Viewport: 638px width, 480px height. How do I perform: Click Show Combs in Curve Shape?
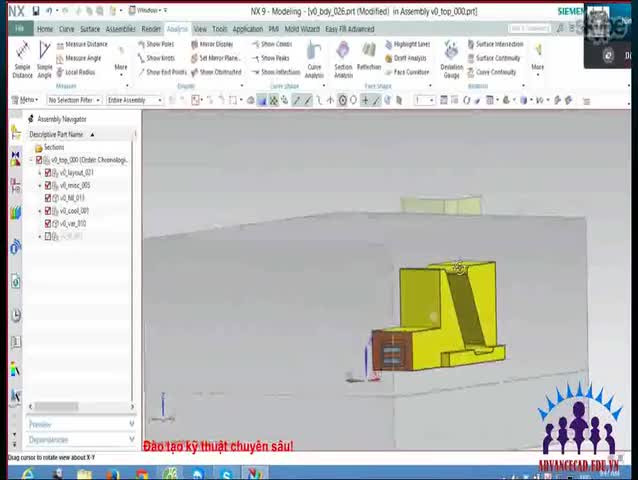[x=272, y=44]
